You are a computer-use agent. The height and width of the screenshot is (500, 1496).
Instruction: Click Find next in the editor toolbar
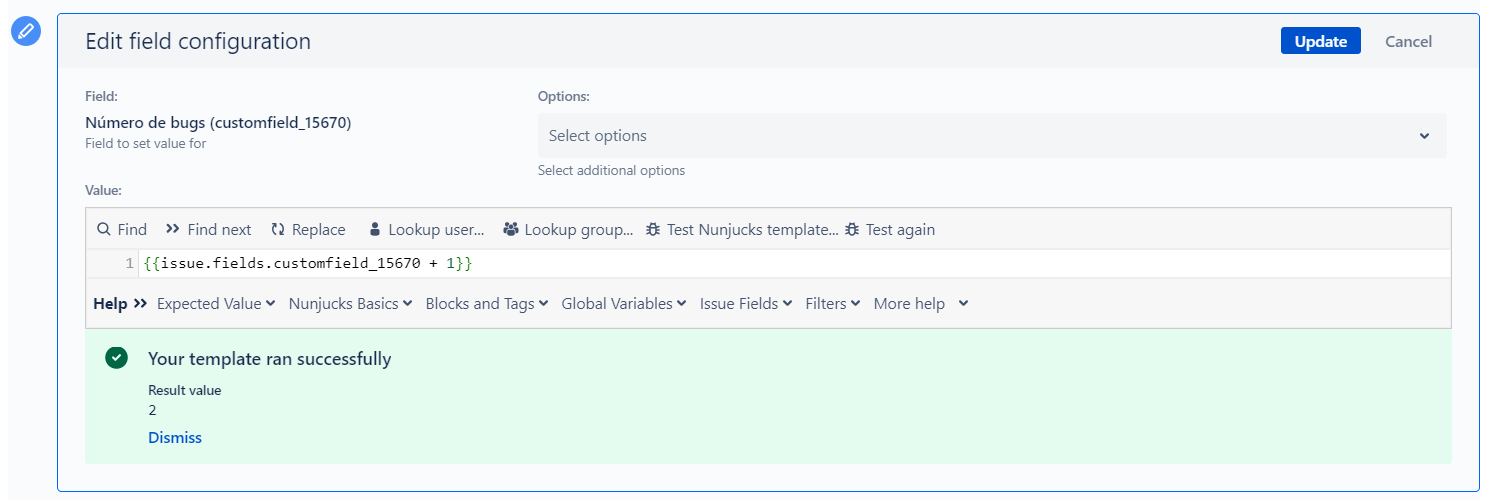(x=209, y=229)
